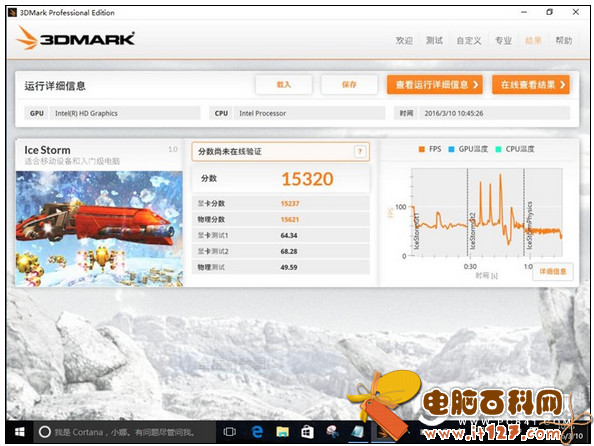Screen dimensions: 594x446
Task: Click the 3DMark logo
Action: click(76, 38)
